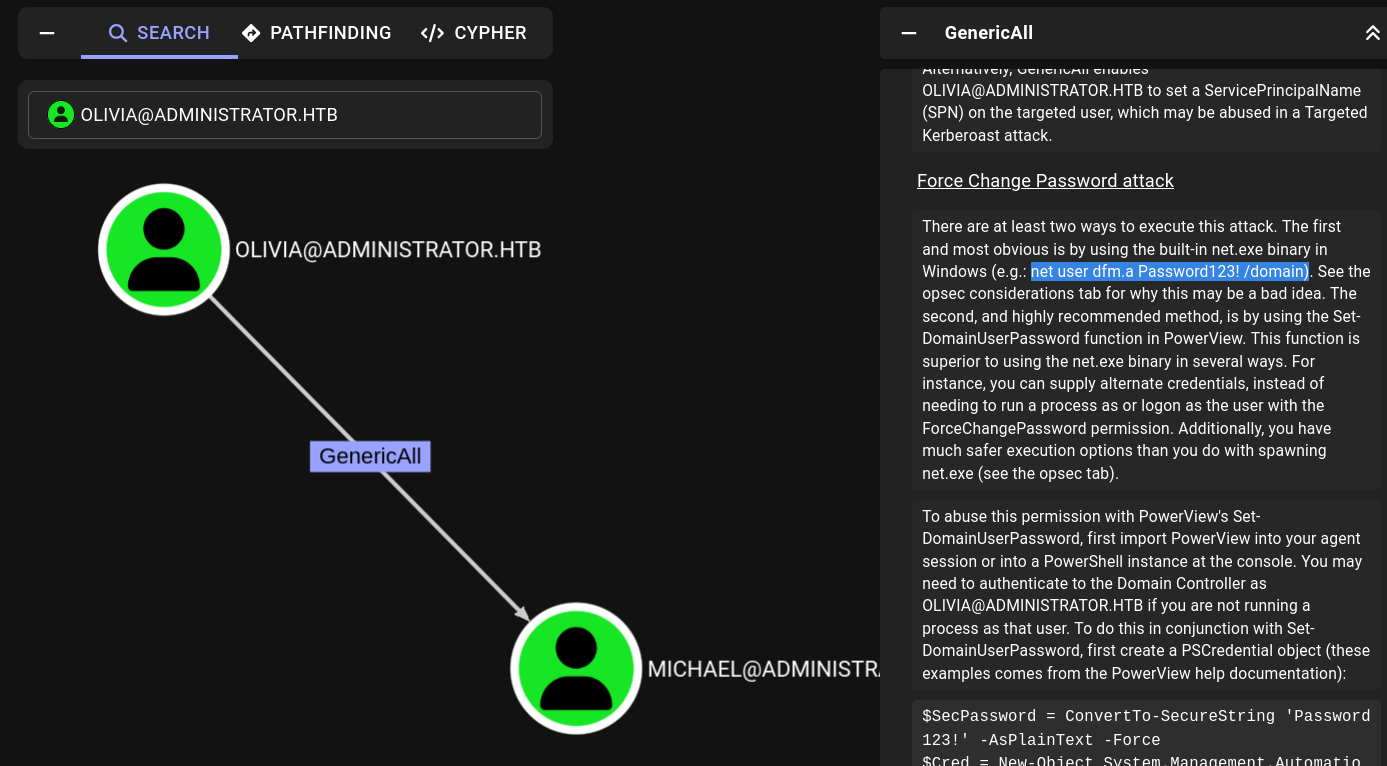Click the Targeted Kerberoast attack paragraph
This screenshot has width=1387, height=766.
1145,112
